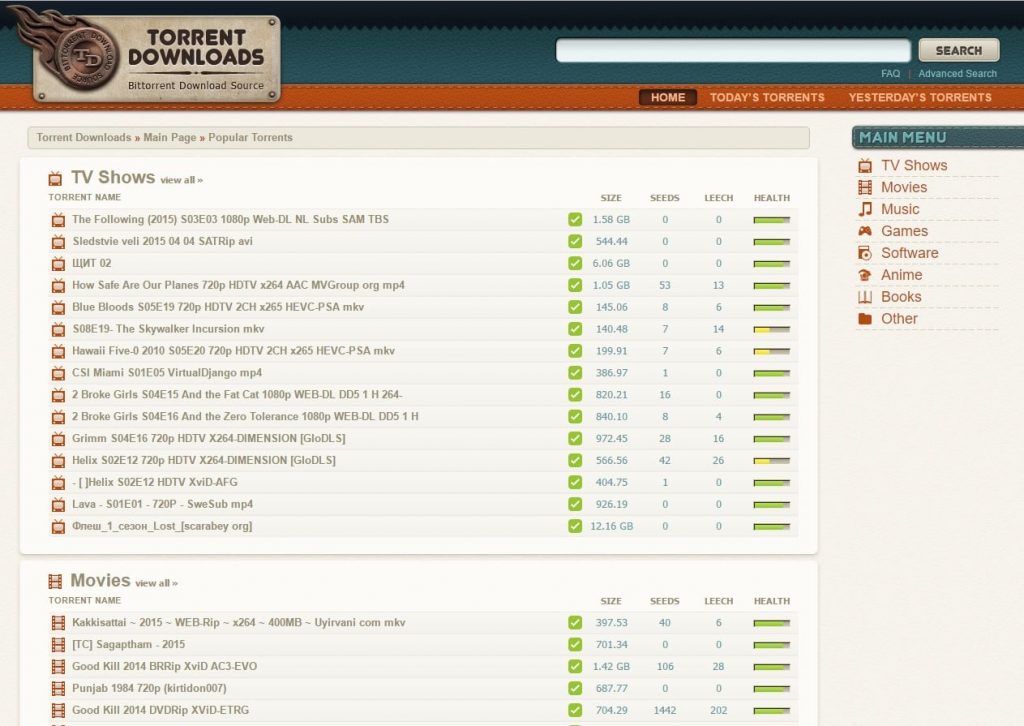Expand Movies list with view all
Viewport: 1024px width, 726px height.
(x=156, y=583)
